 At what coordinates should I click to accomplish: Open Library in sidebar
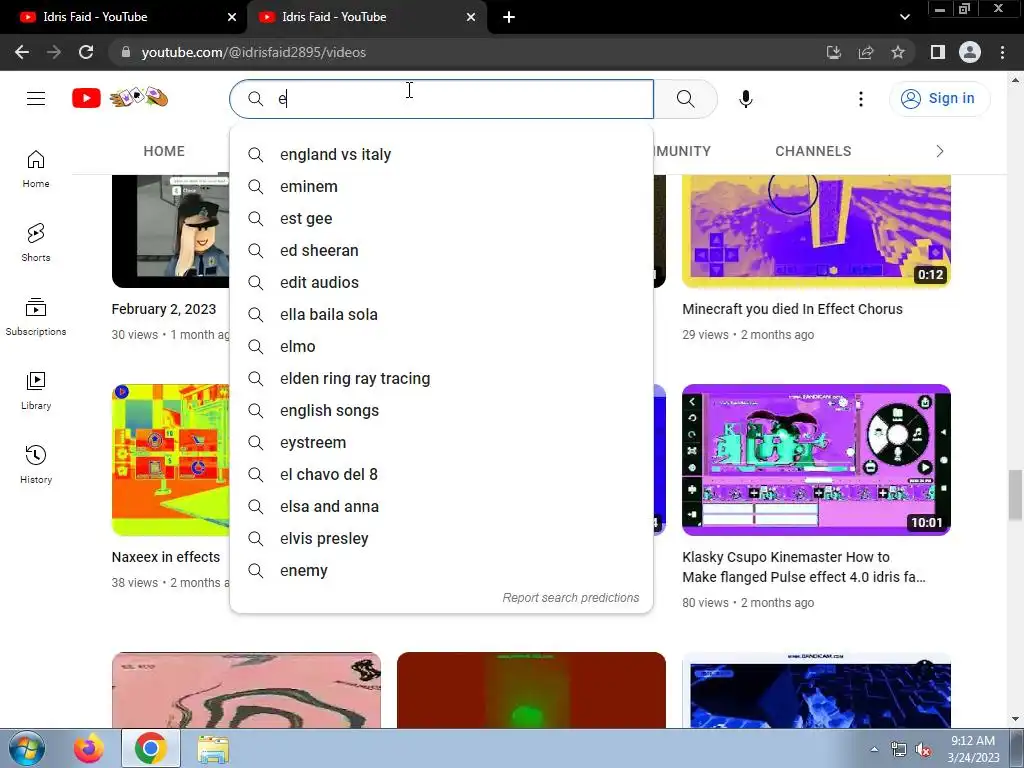coord(36,391)
